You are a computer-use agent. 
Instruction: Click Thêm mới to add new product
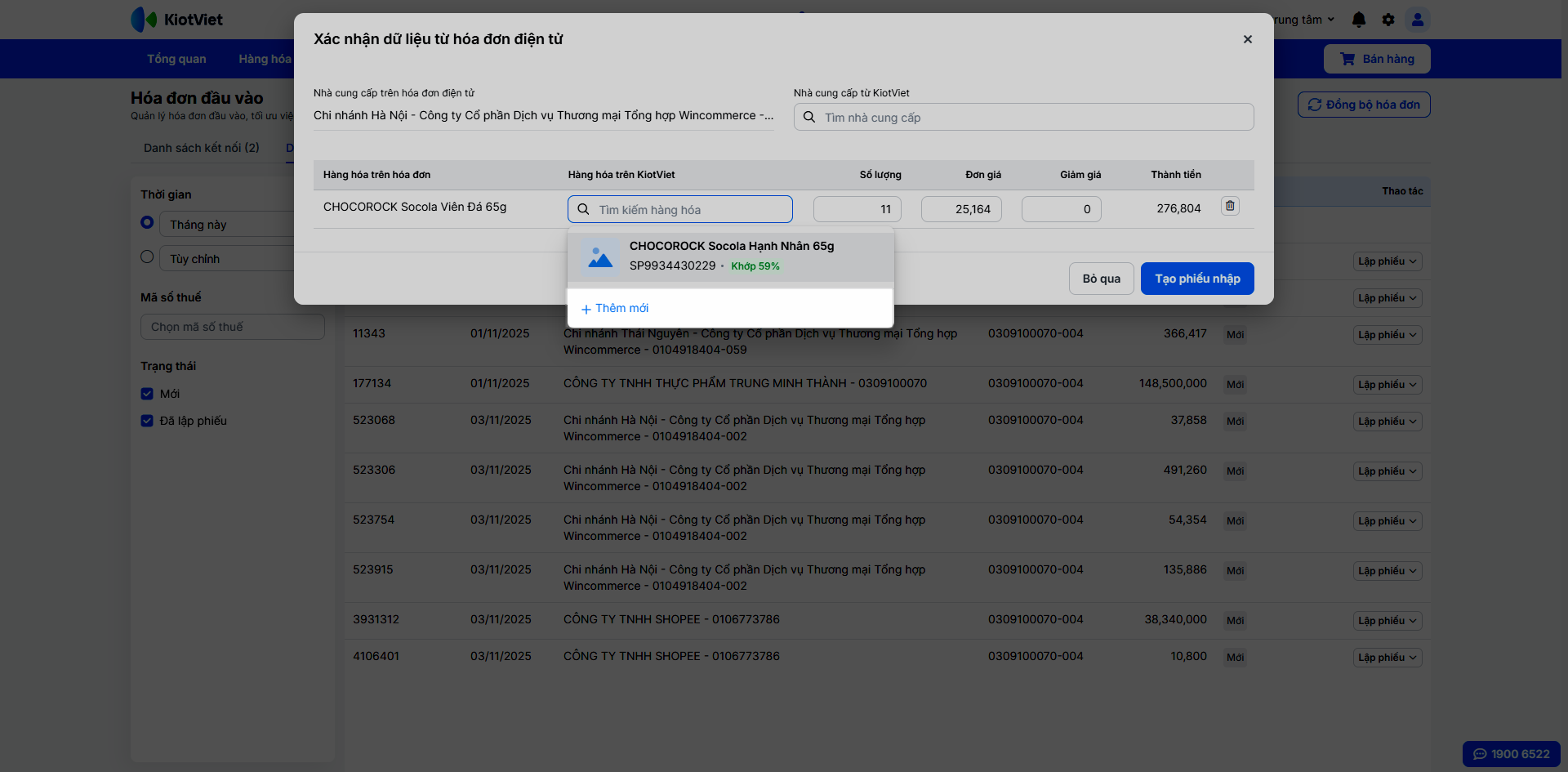(x=615, y=308)
